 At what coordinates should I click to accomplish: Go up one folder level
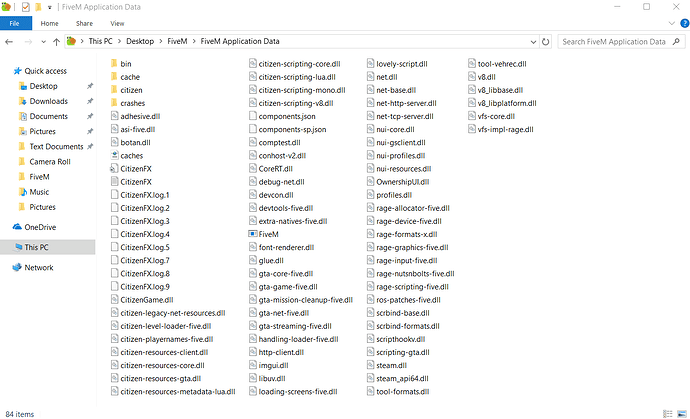tap(56, 42)
